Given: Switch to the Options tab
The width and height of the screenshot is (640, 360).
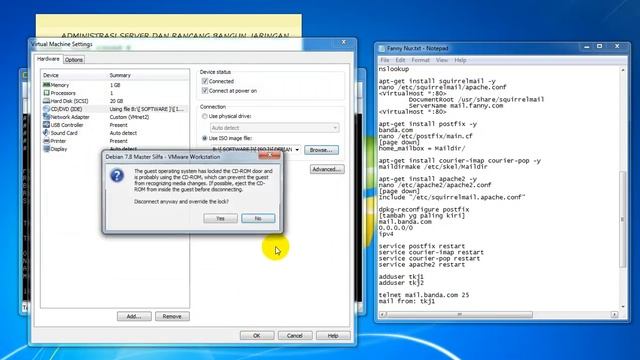Looking at the screenshot, I should [74, 60].
